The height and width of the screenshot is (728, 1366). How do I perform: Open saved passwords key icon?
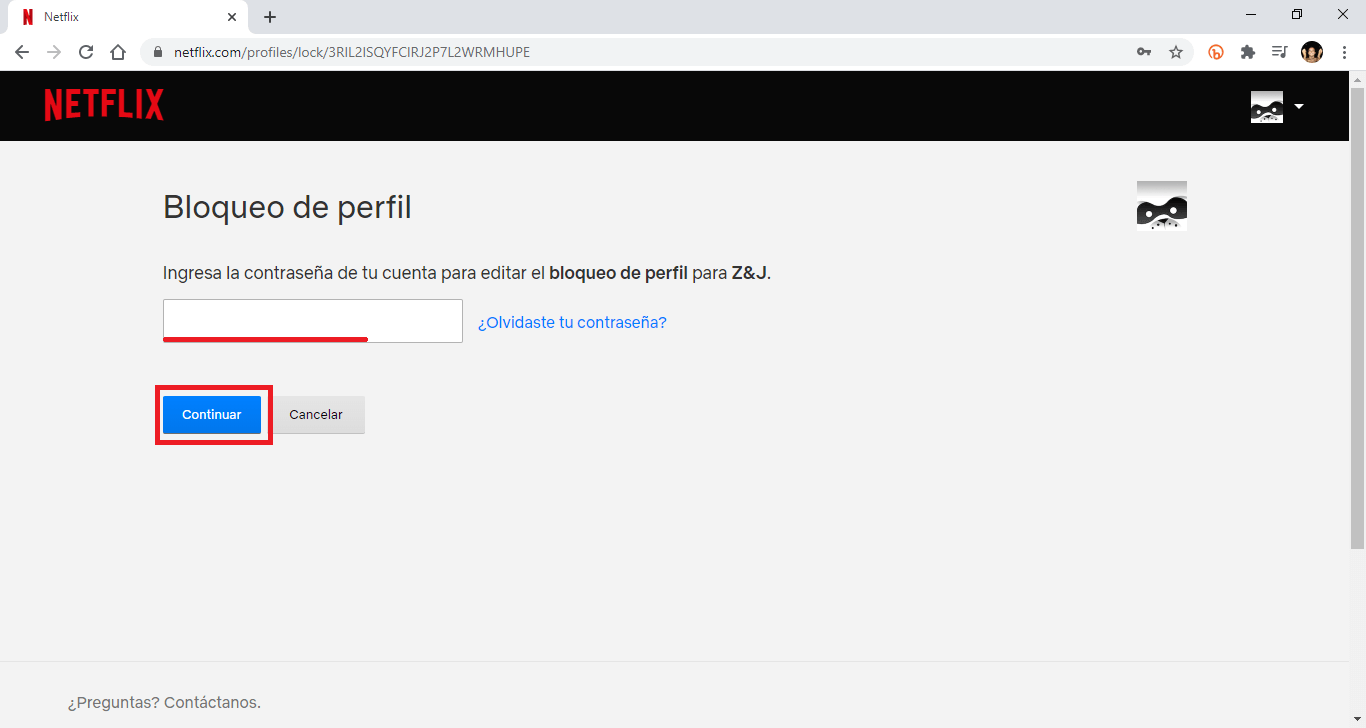[1144, 52]
